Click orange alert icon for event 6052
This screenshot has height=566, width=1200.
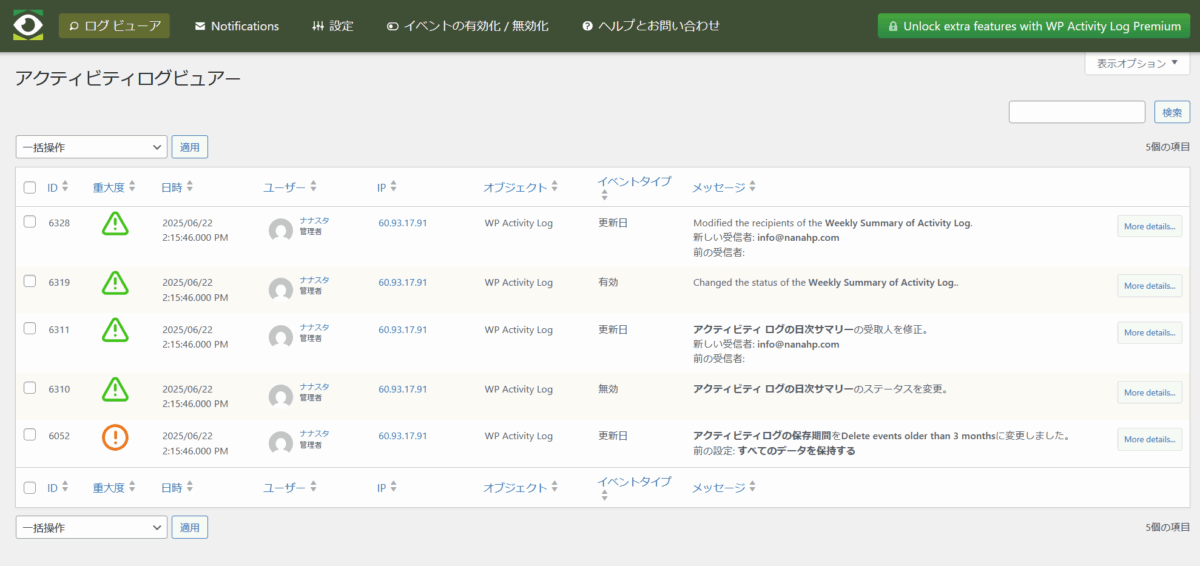coord(115,437)
